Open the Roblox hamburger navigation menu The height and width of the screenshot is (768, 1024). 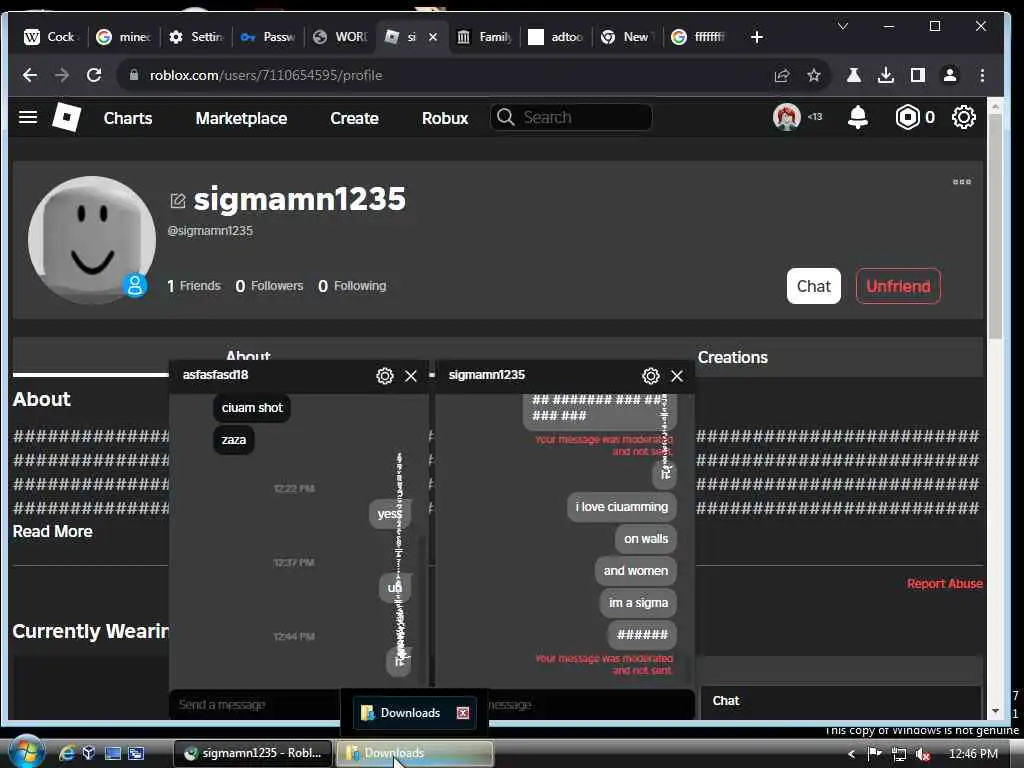[x=27, y=118]
